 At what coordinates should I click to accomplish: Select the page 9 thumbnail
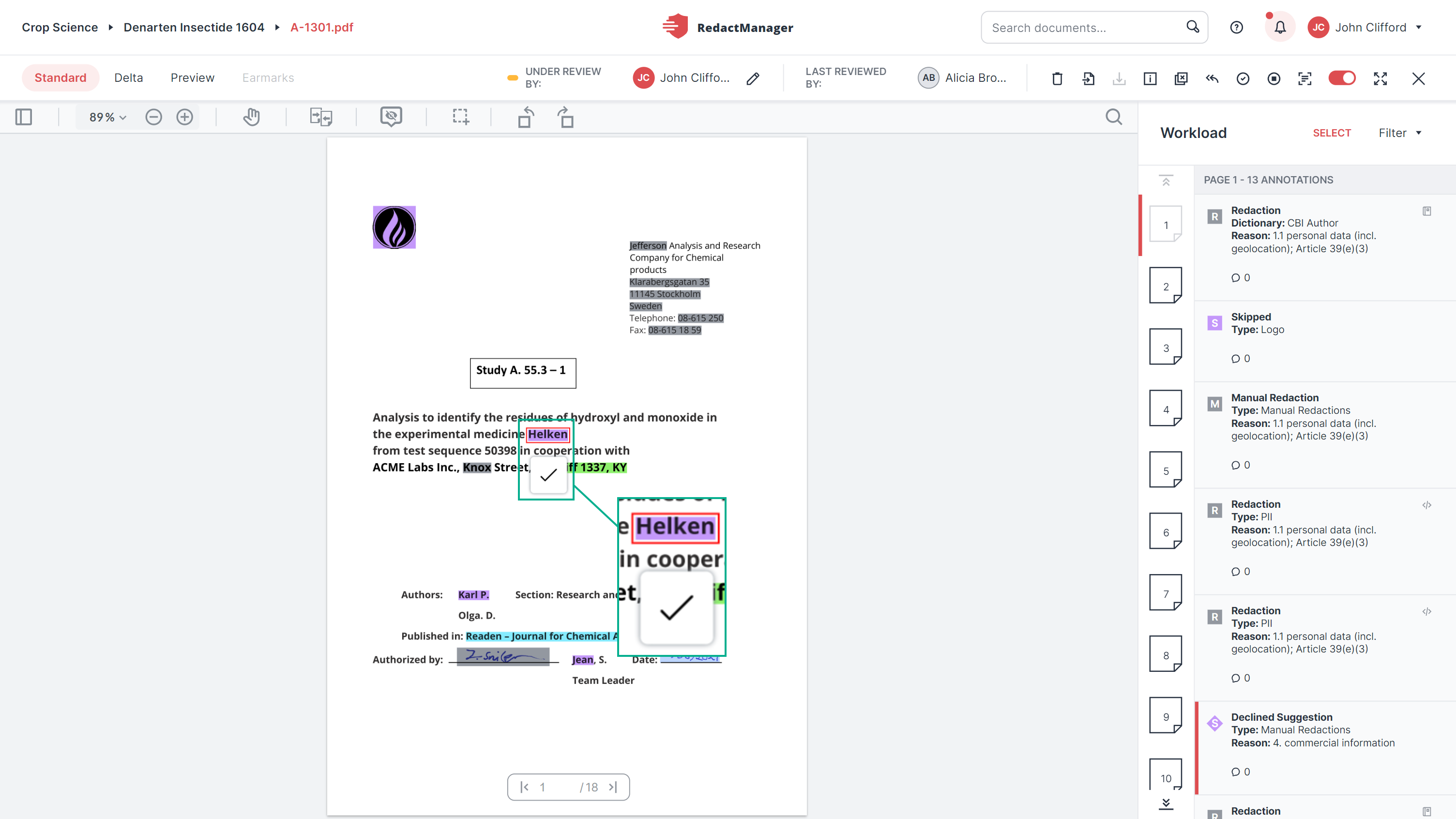(1166, 716)
